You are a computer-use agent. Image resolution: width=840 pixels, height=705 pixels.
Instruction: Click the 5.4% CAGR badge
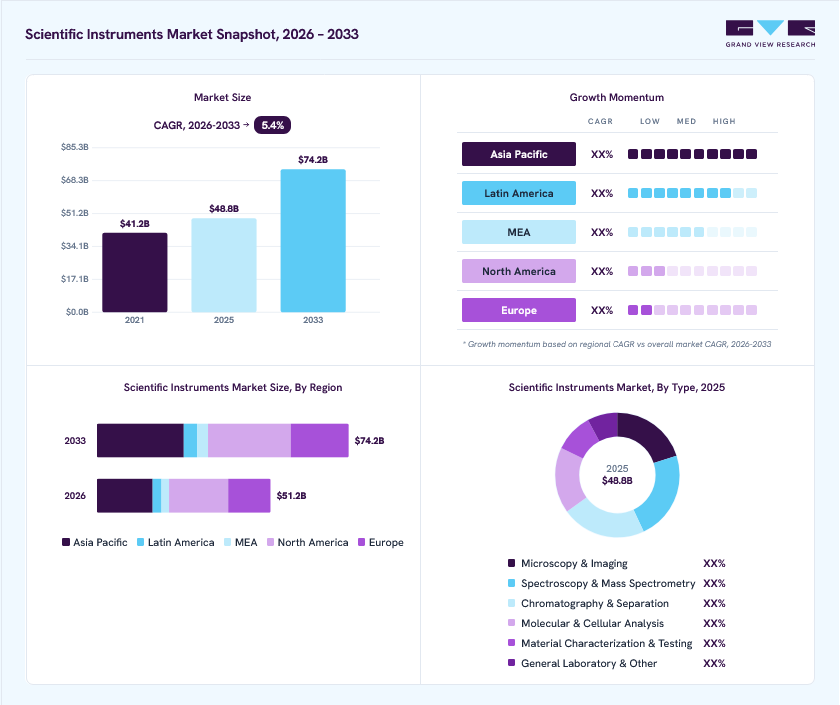pos(272,125)
